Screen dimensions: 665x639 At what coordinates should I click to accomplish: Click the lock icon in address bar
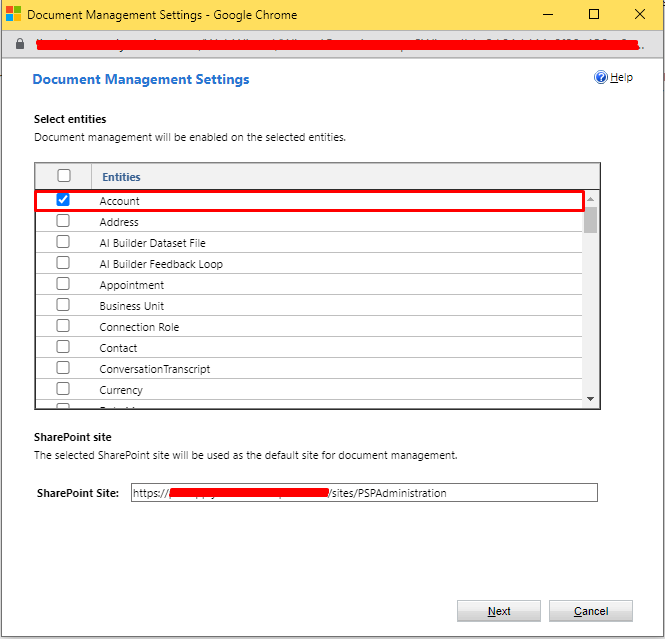[x=19, y=44]
